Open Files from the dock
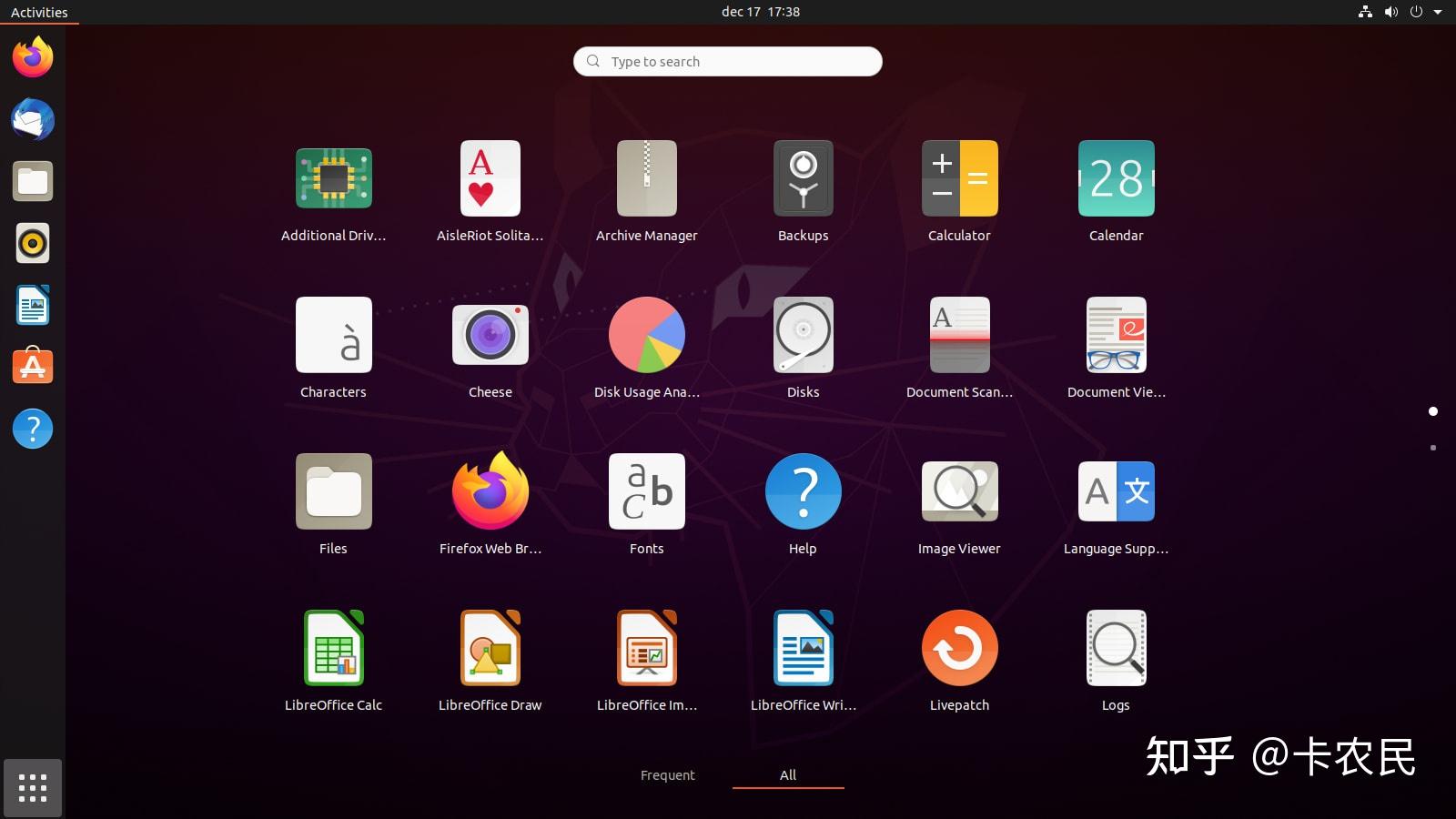 (x=33, y=181)
